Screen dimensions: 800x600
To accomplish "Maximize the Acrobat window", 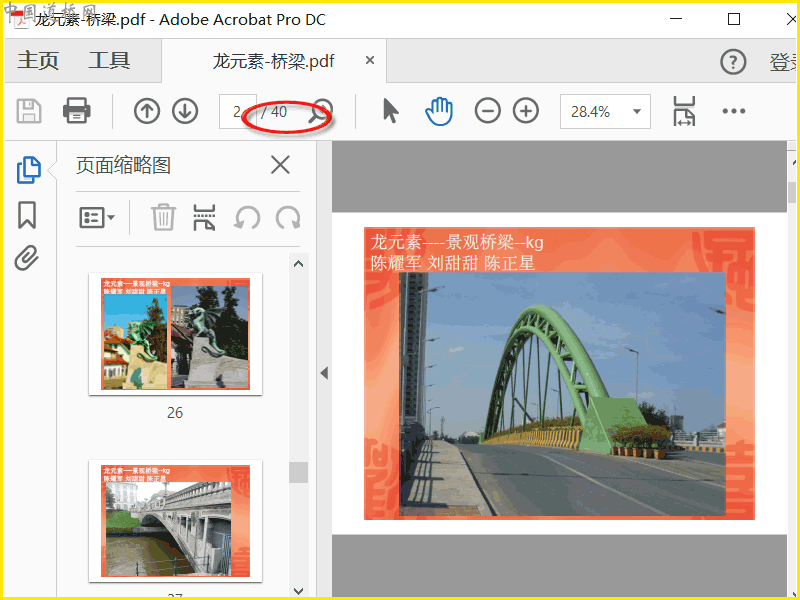I will click(x=734, y=19).
